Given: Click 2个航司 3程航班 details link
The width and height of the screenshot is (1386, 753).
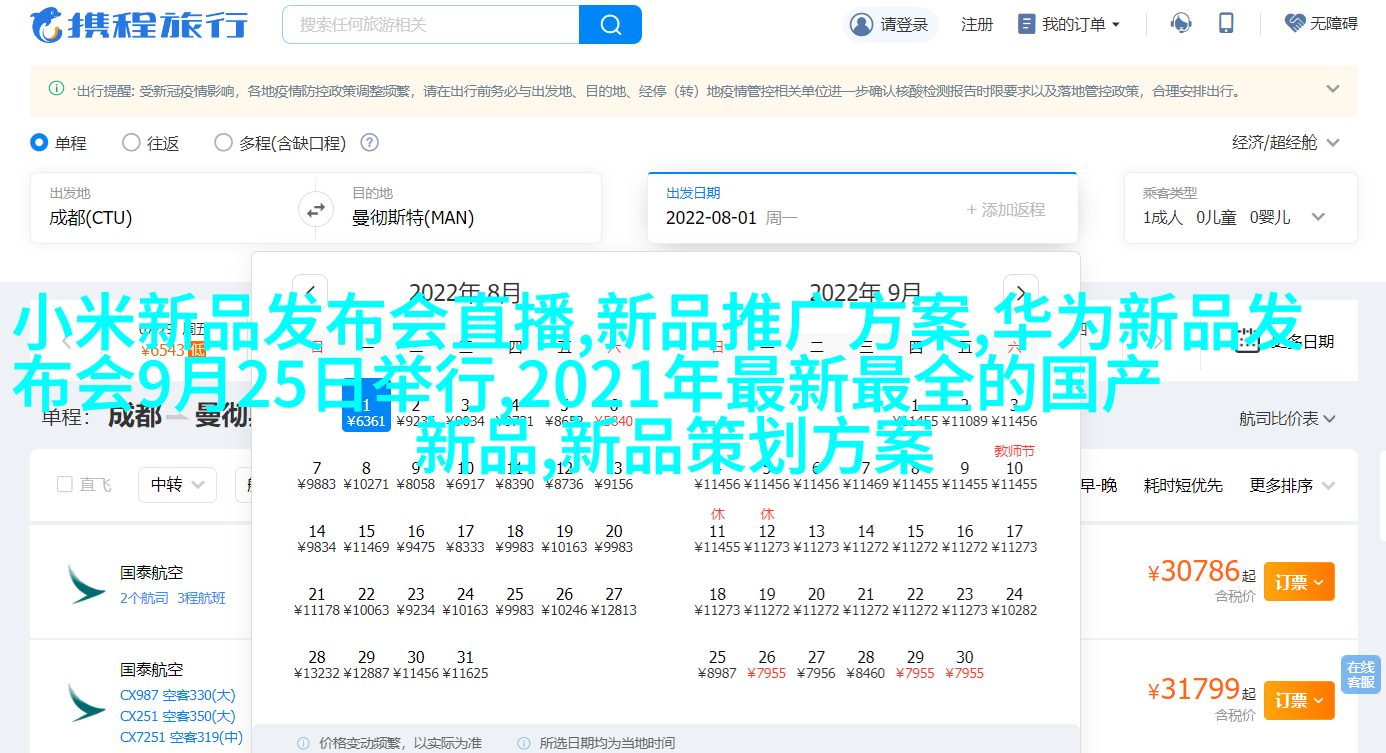Looking at the screenshot, I should coord(173,598).
